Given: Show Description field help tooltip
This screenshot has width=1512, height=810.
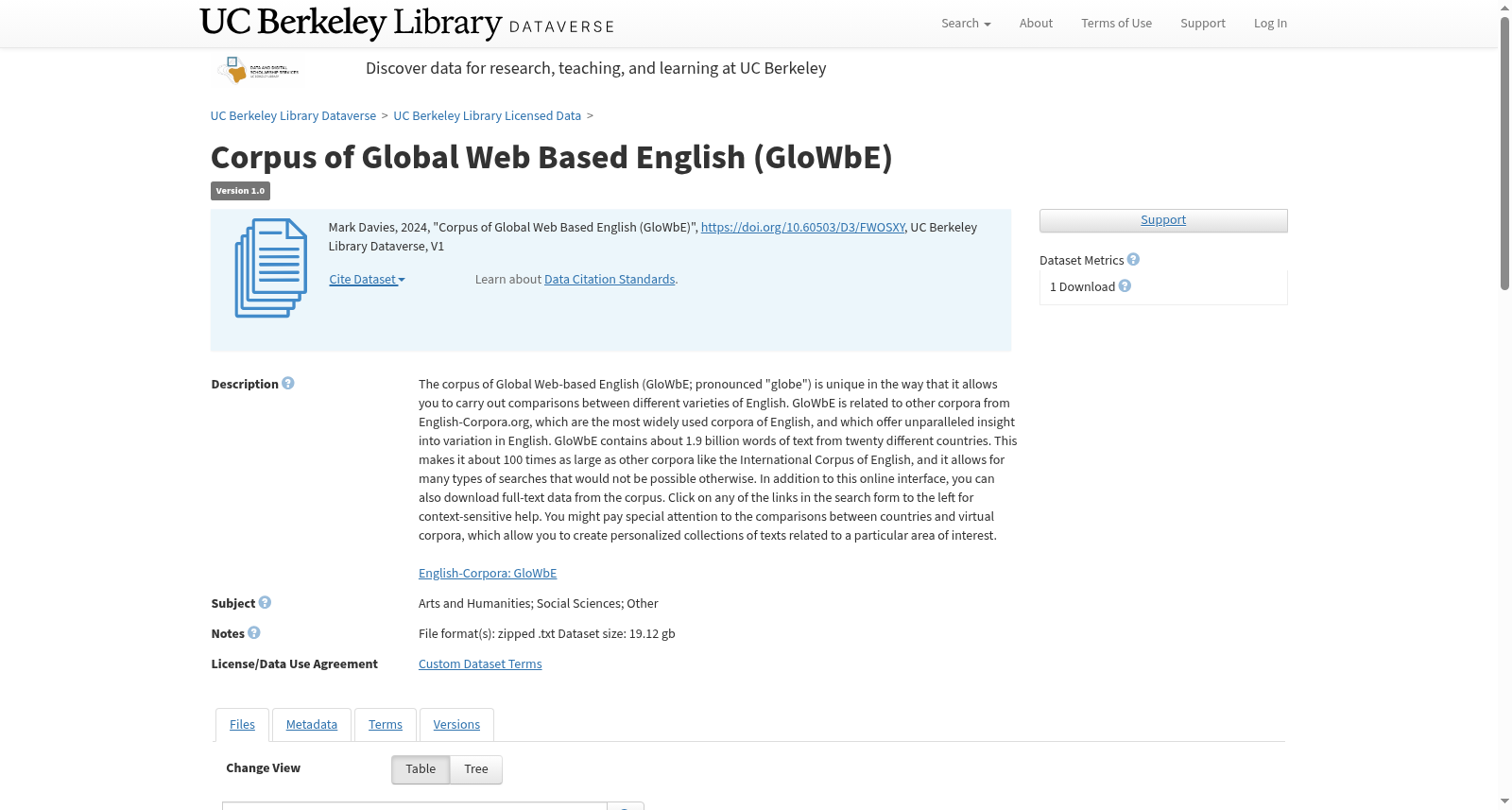Looking at the screenshot, I should pos(288,384).
